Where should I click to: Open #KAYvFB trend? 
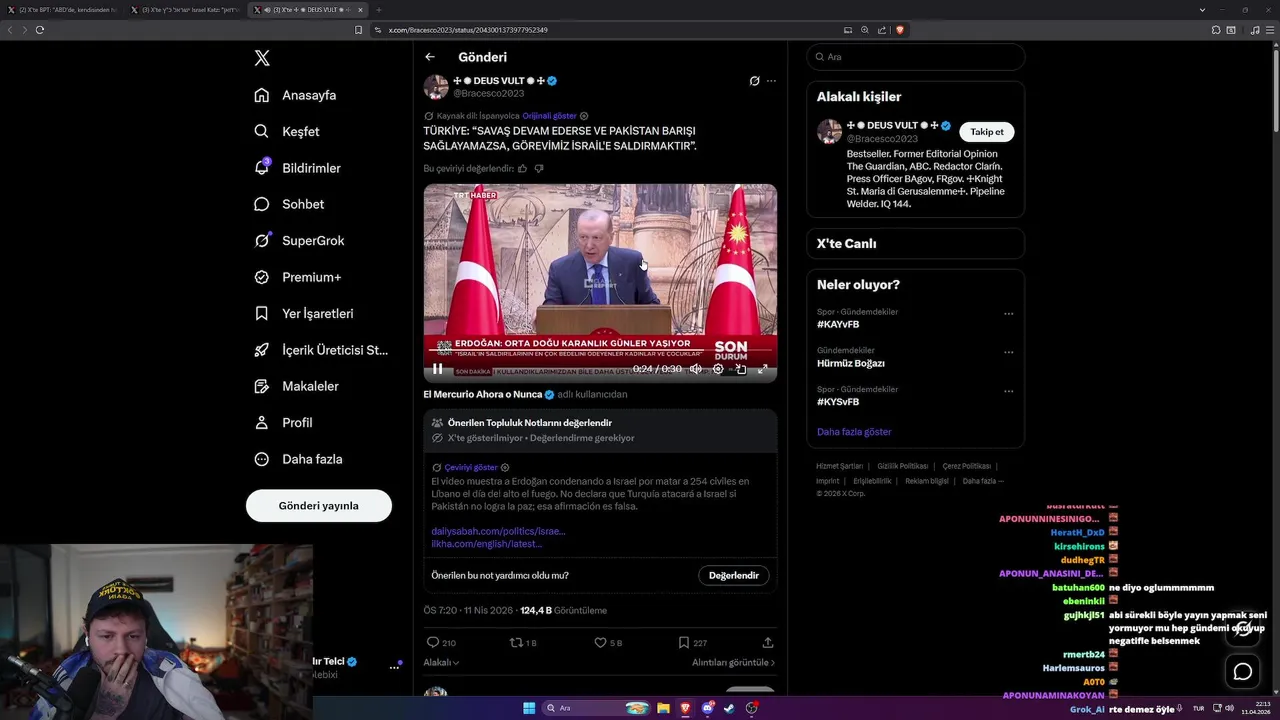(x=838, y=324)
